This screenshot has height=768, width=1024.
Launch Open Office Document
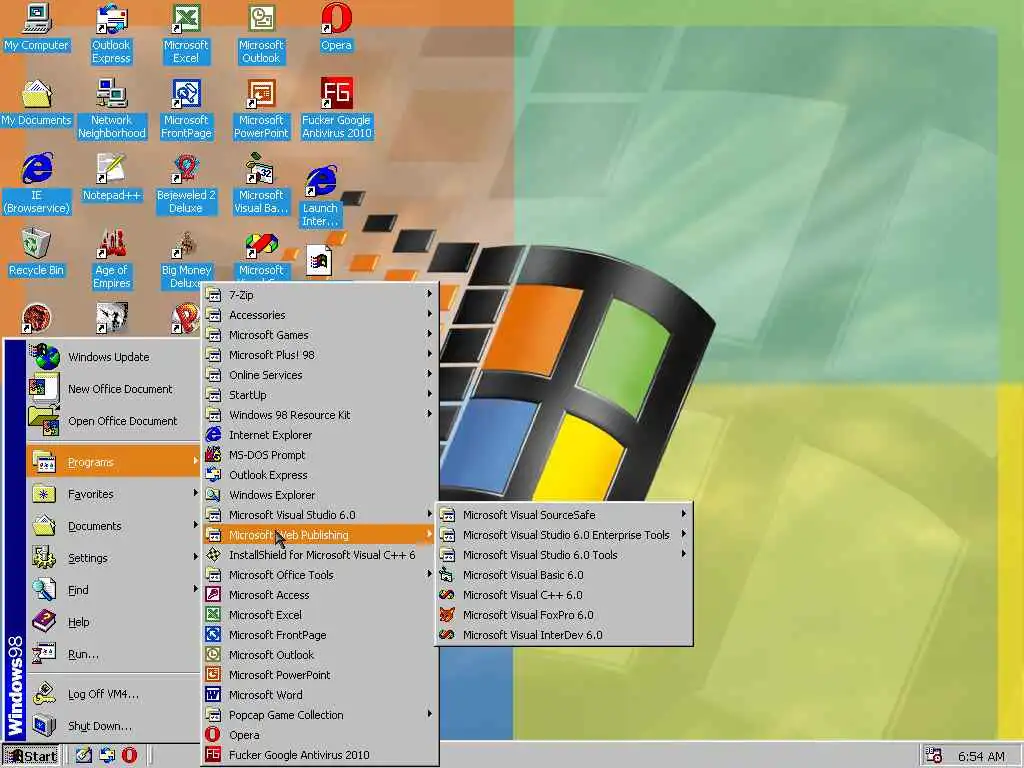click(114, 421)
